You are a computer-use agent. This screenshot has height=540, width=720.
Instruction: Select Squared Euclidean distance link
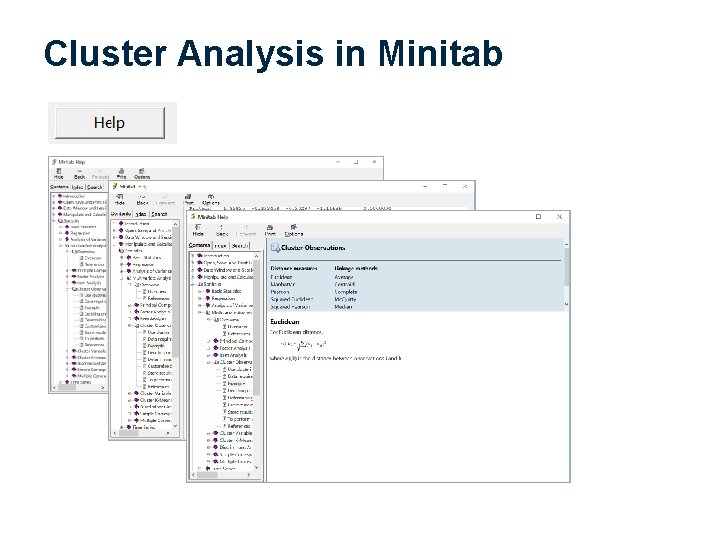pos(292,299)
